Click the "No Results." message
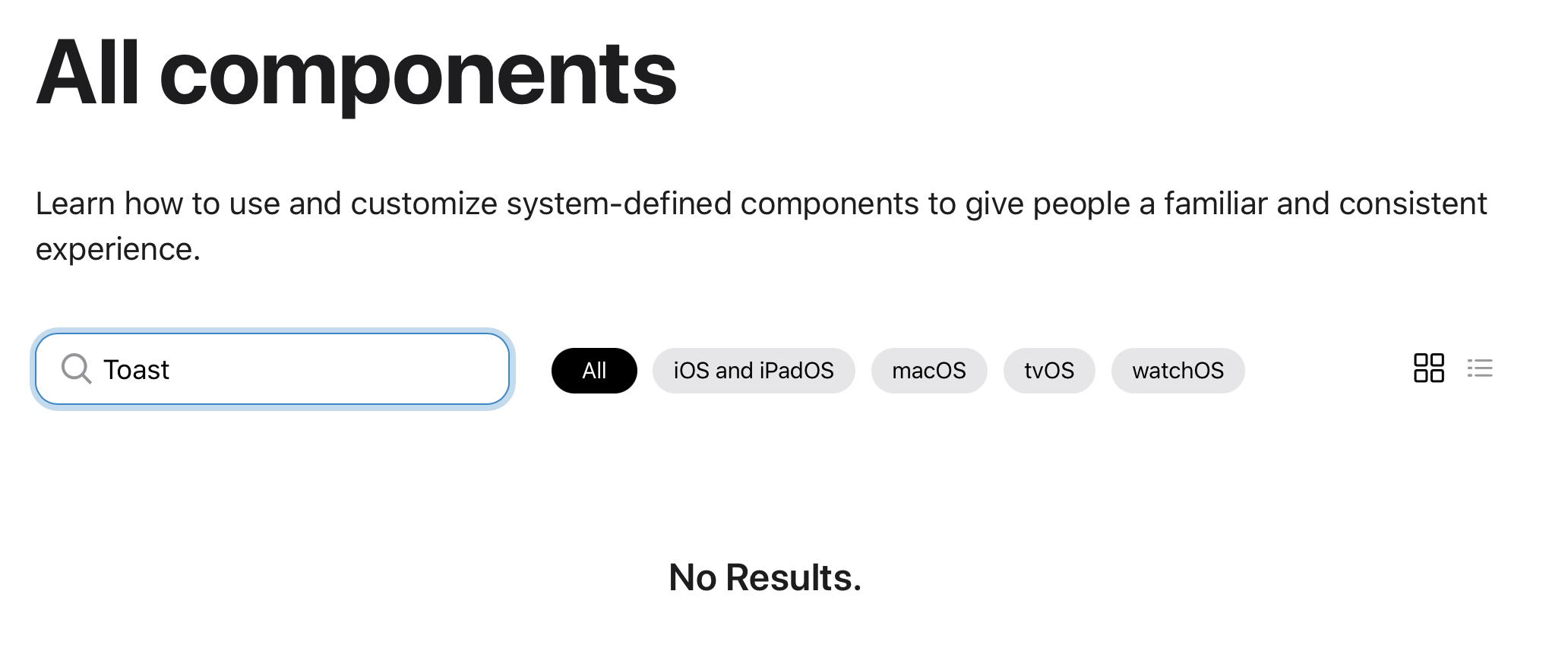 coord(765,577)
